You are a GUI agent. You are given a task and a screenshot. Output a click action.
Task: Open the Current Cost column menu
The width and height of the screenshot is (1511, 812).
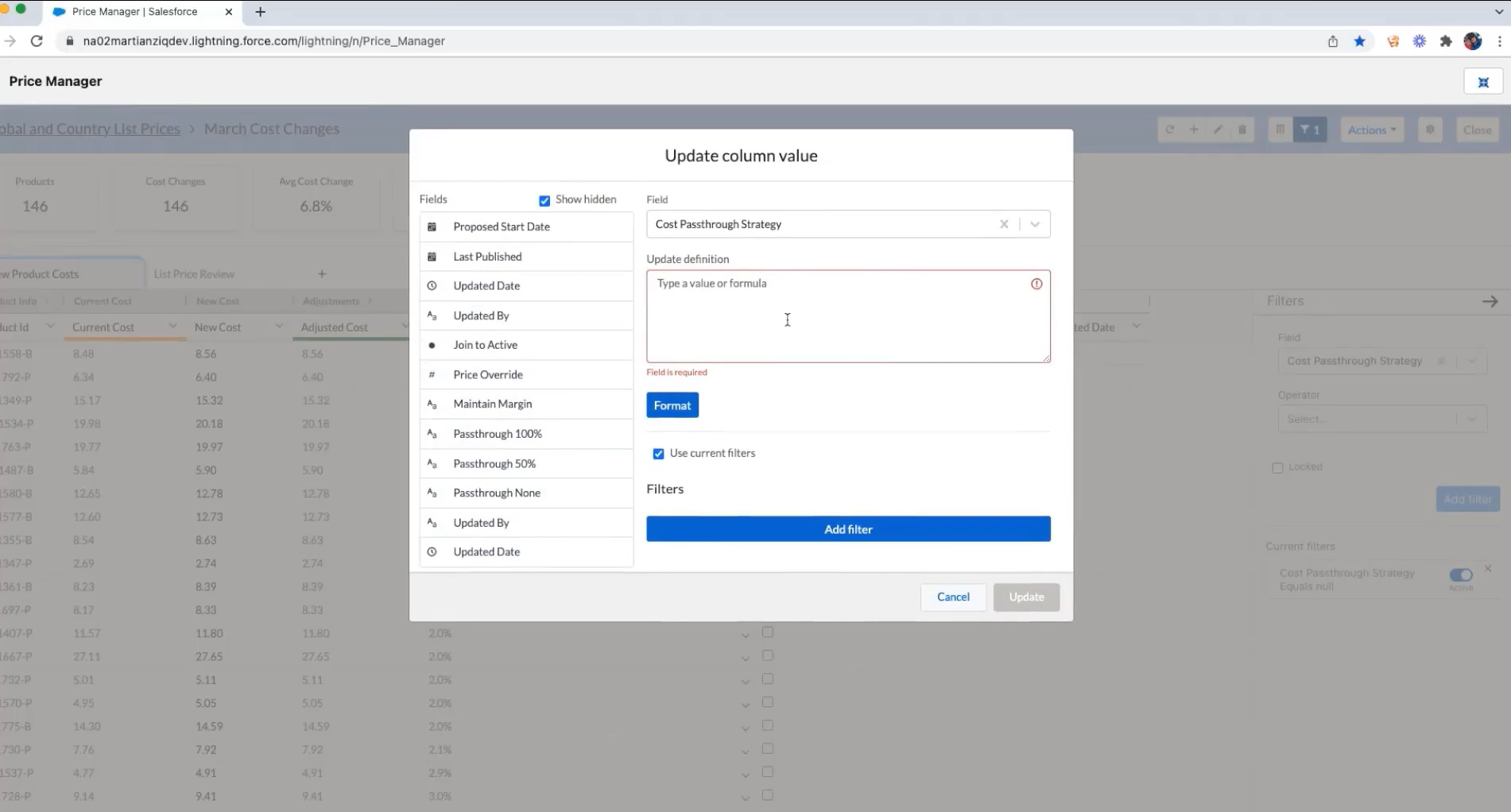(172, 327)
